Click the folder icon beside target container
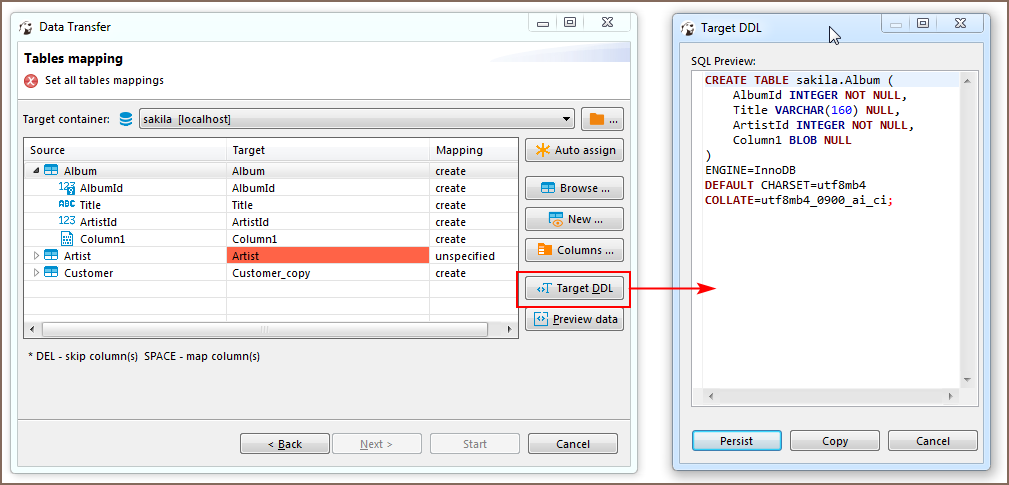The image size is (1009, 485). (601, 119)
